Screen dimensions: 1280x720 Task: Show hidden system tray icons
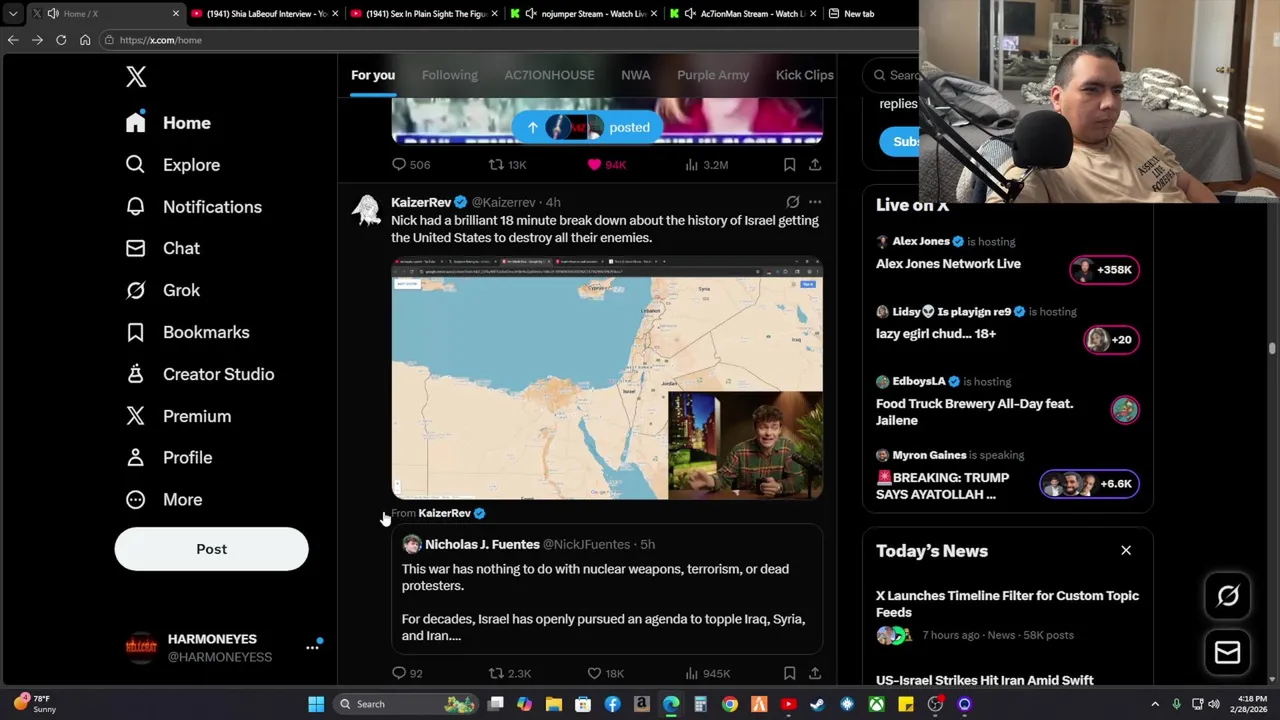1154,704
